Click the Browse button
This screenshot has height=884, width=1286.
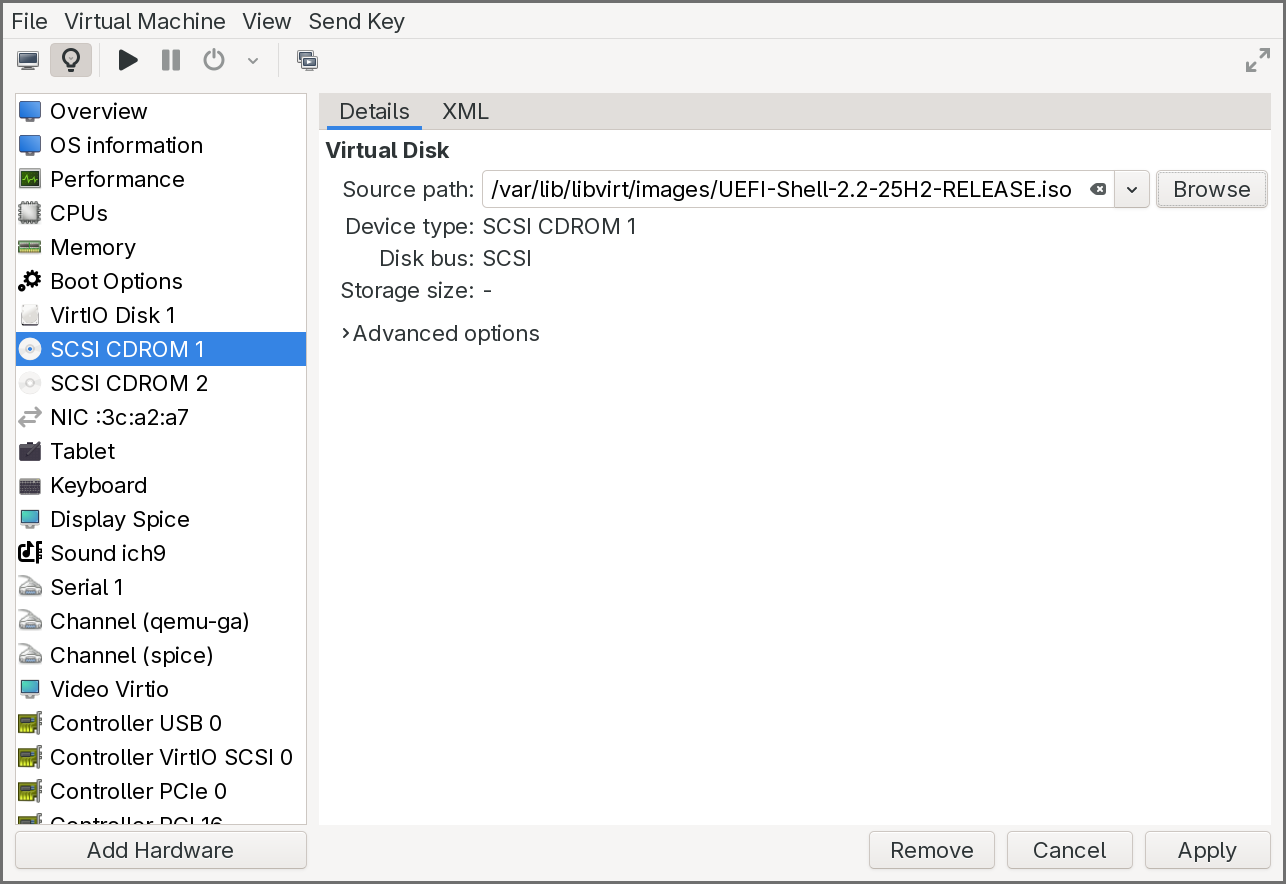click(1211, 189)
